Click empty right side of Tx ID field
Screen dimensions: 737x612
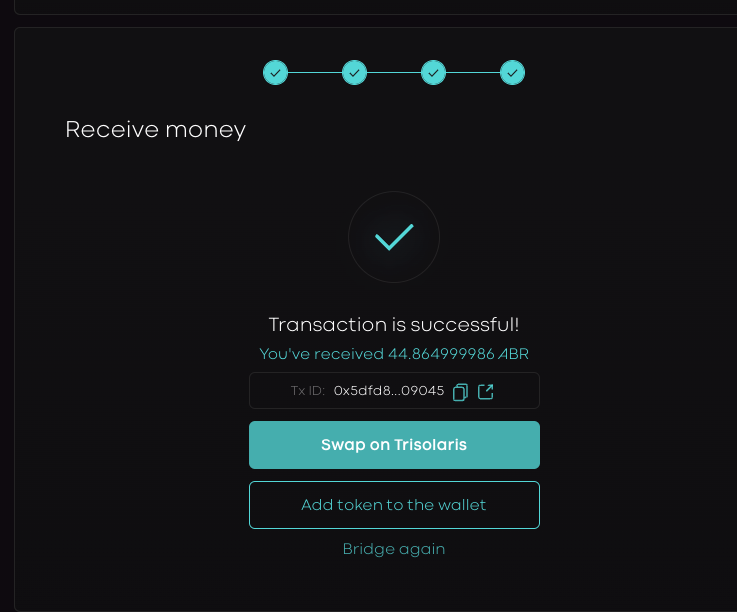[517, 392]
